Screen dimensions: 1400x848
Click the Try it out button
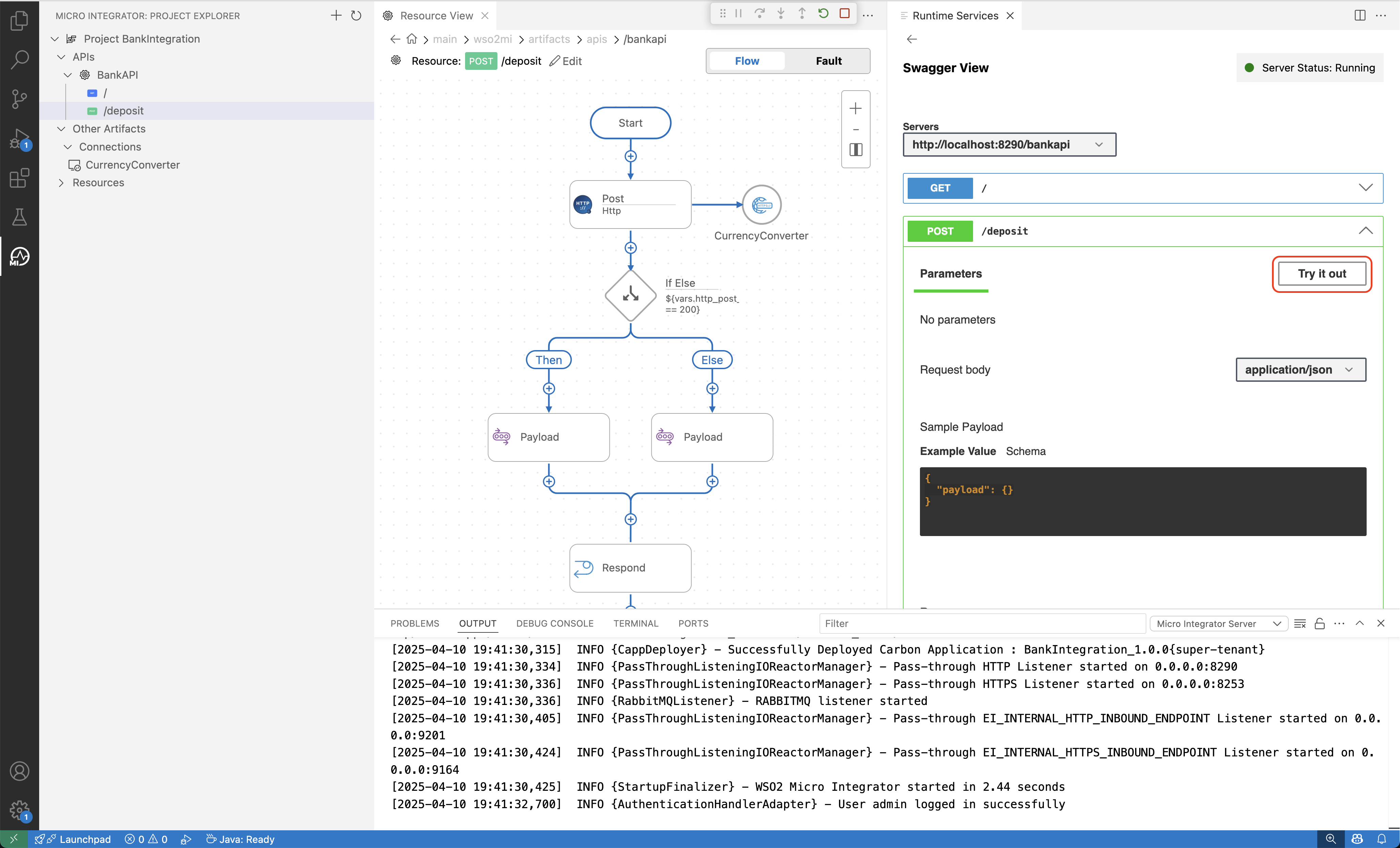pyautogui.click(x=1322, y=274)
